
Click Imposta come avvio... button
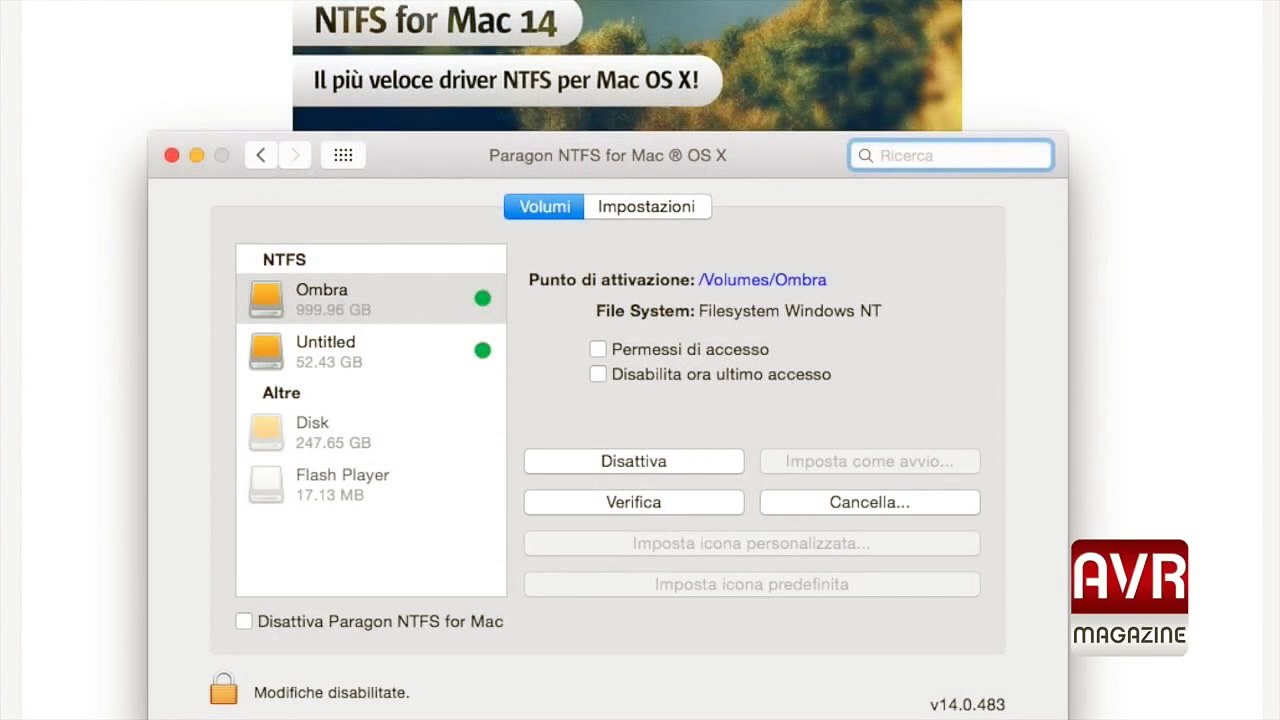[870, 461]
